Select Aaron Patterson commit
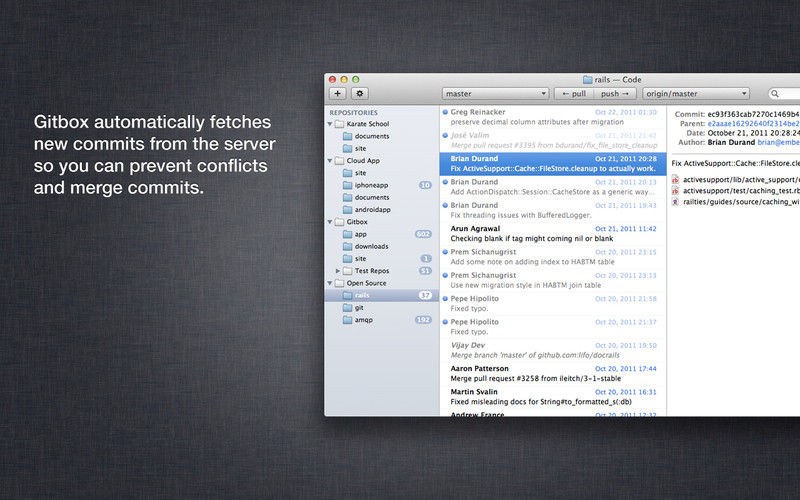 point(553,373)
